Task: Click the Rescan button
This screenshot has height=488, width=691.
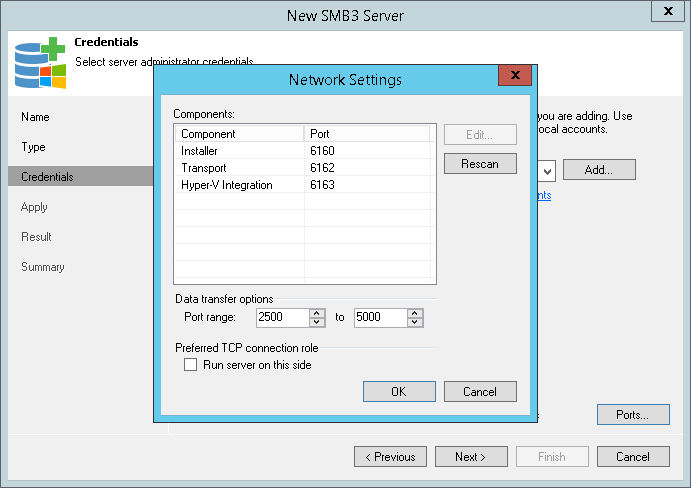Action: tap(480, 163)
